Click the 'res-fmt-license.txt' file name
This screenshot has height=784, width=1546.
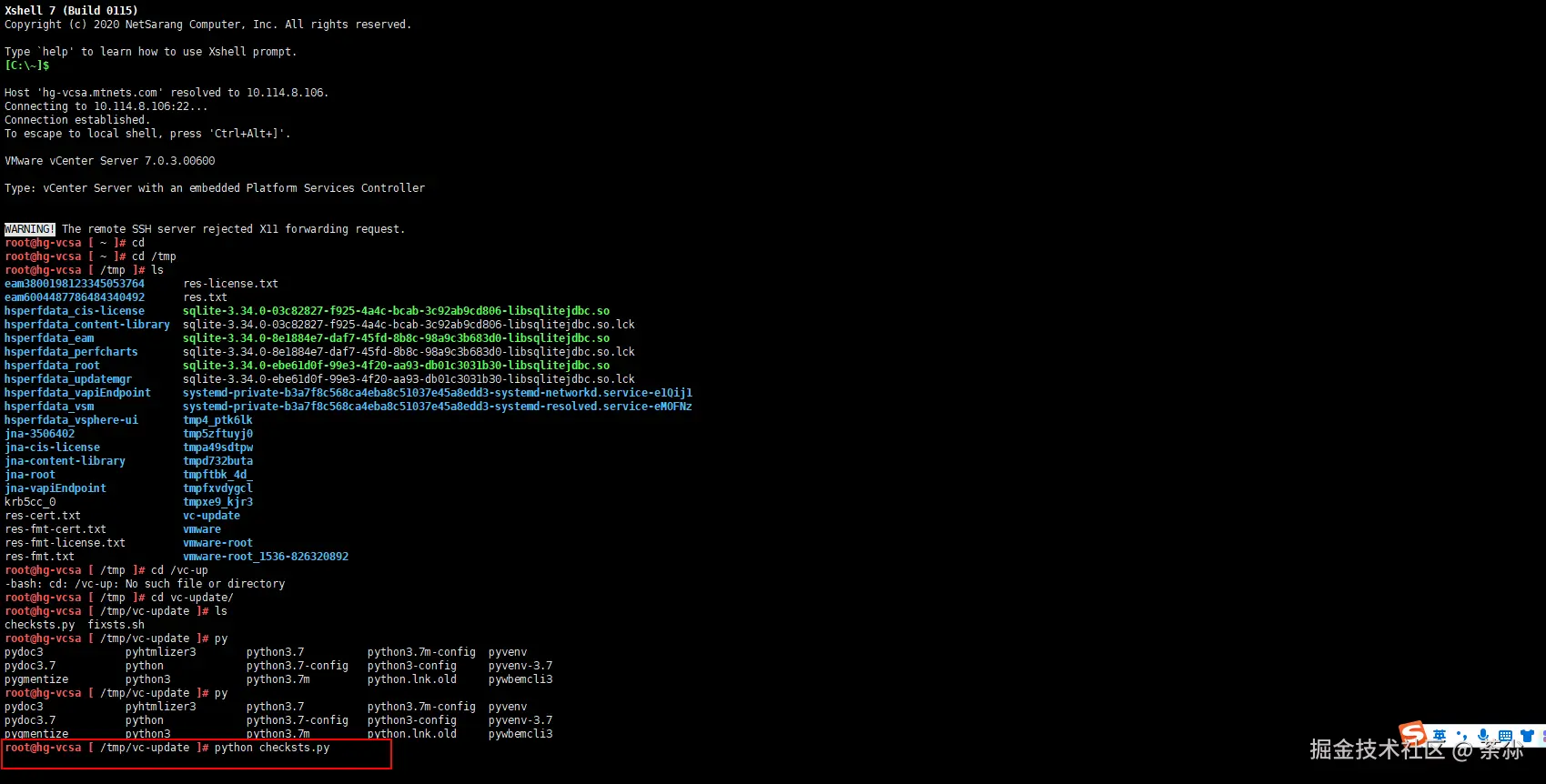click(x=65, y=543)
